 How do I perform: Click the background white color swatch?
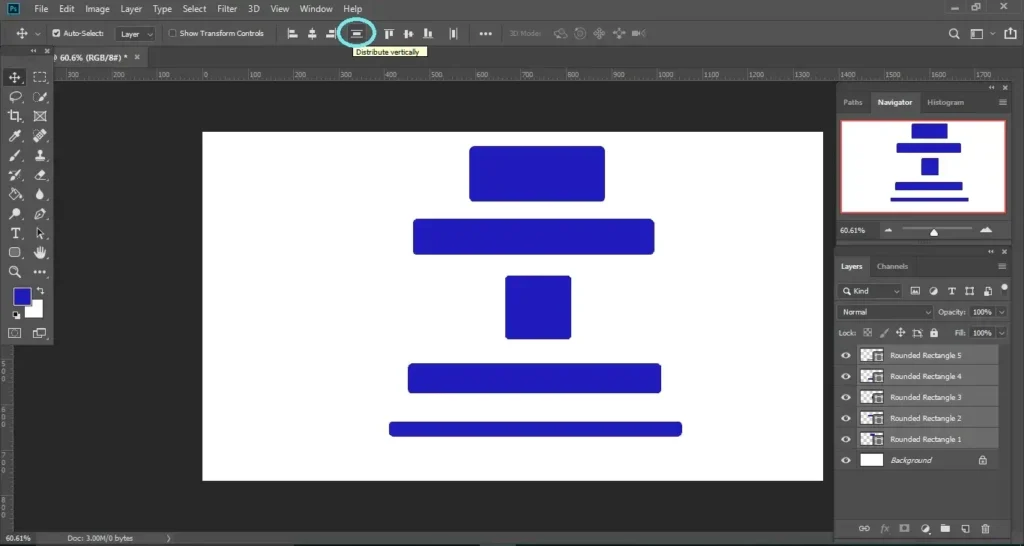tap(35, 311)
